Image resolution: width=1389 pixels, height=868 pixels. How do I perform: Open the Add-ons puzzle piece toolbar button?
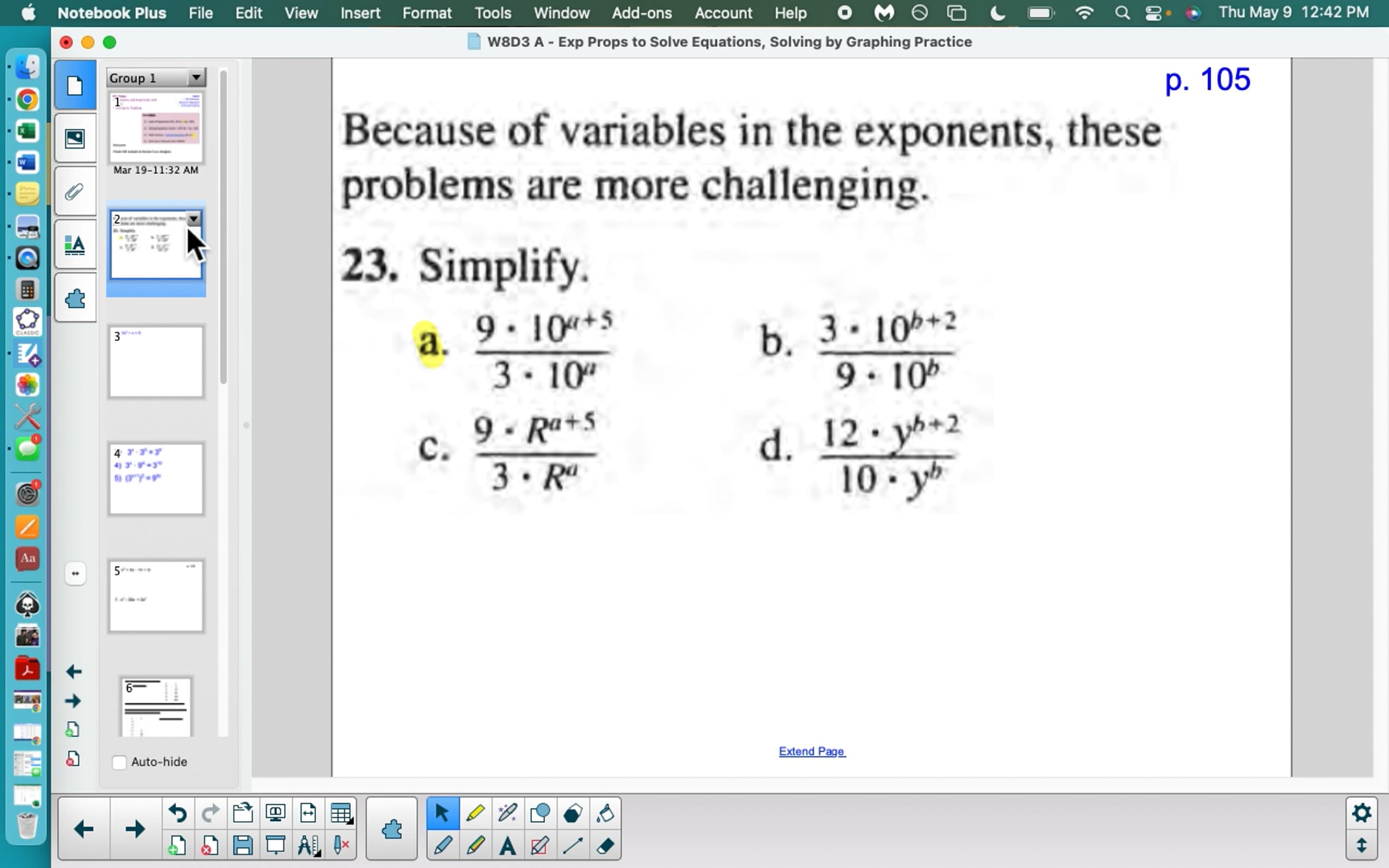(x=392, y=829)
